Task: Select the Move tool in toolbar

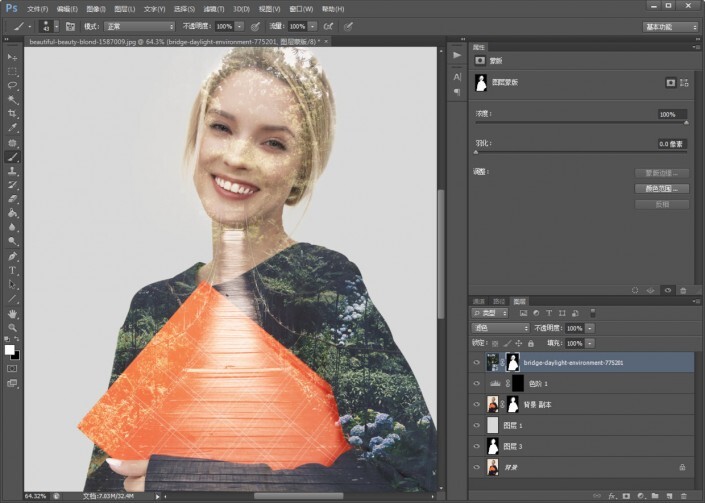Action: pos(13,58)
